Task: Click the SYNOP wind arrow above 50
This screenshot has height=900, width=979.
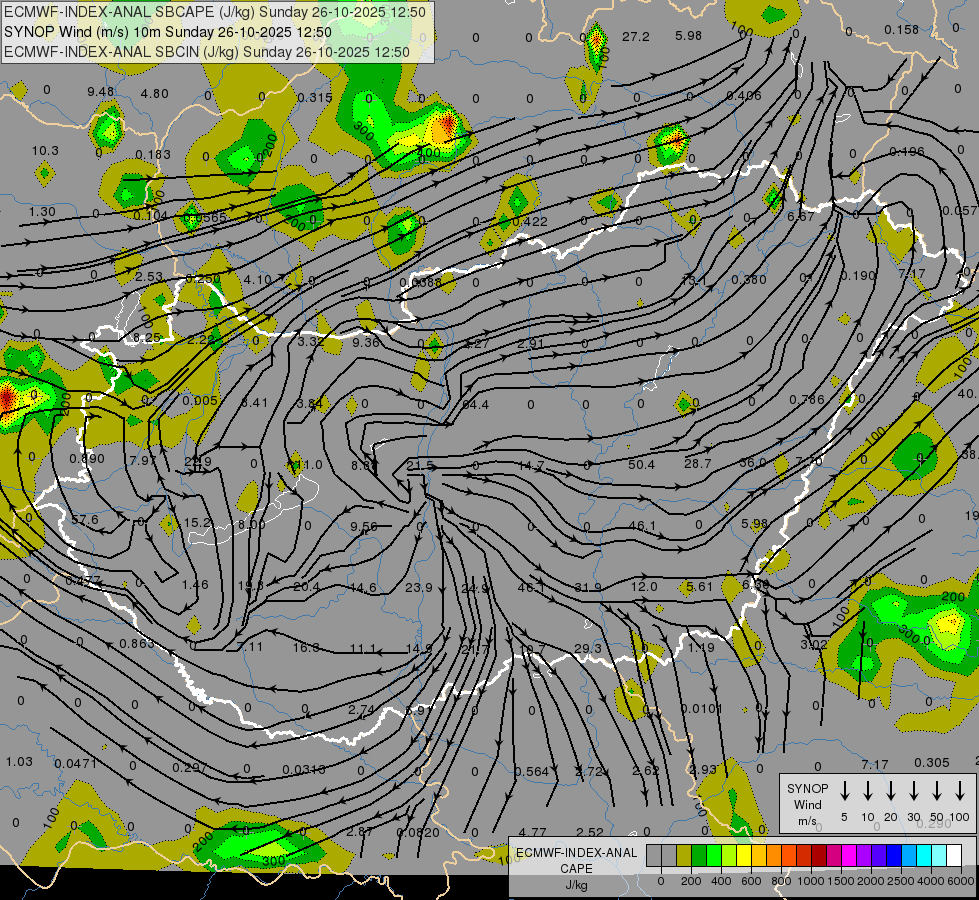Action: point(937,791)
